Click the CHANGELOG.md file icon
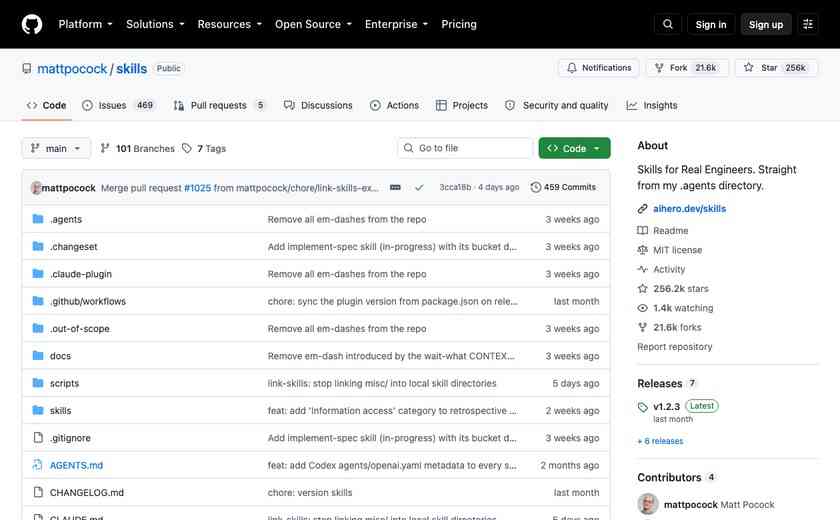The image size is (840, 520). click(x=38, y=492)
